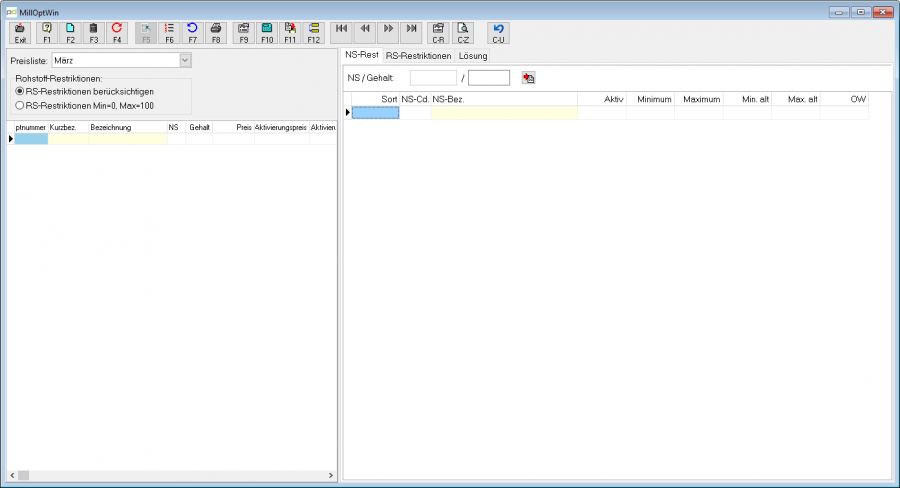The width and height of the screenshot is (900, 488).
Task: Click the blue F7 undo icon
Action: point(192,33)
